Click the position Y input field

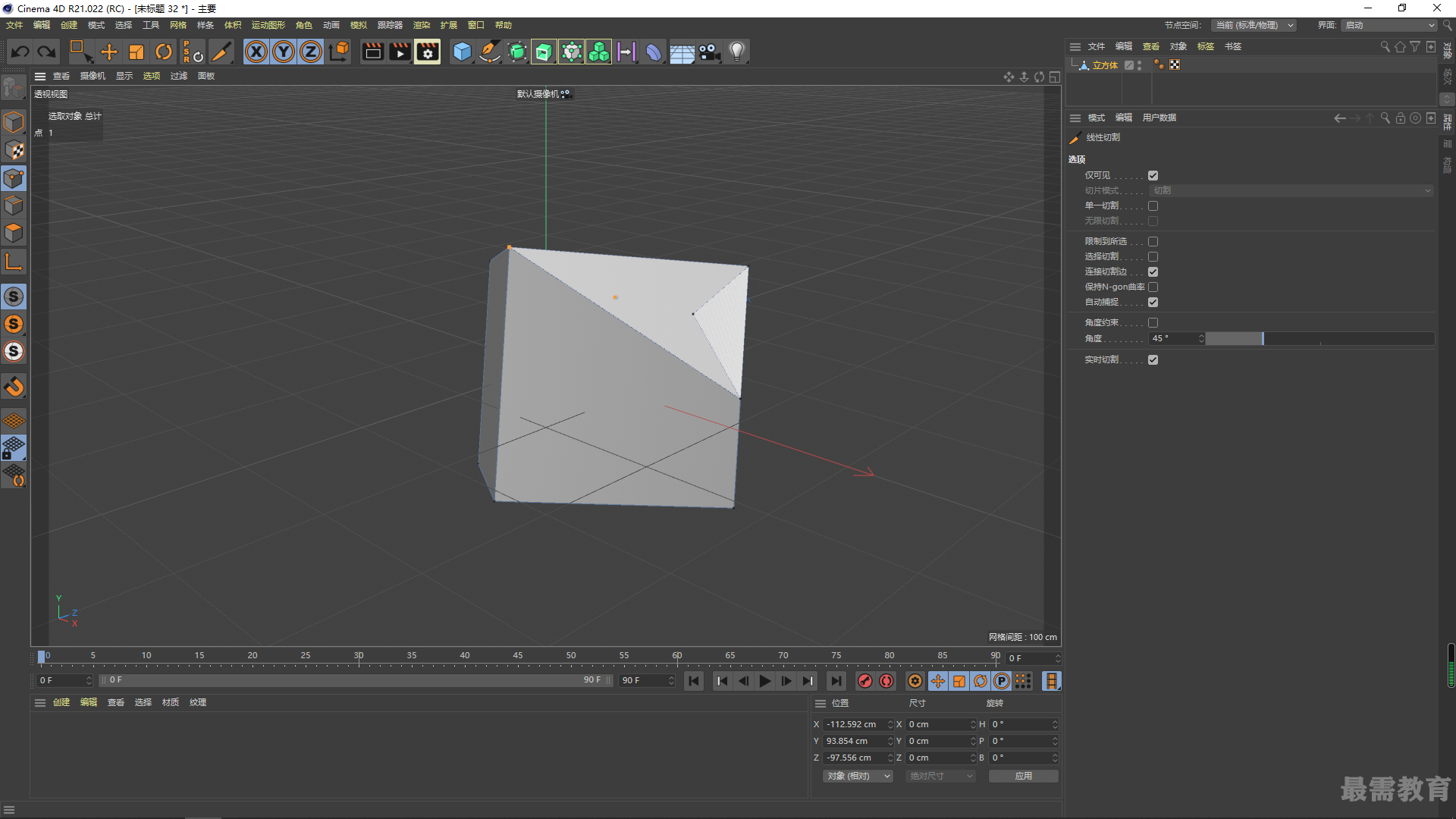854,741
